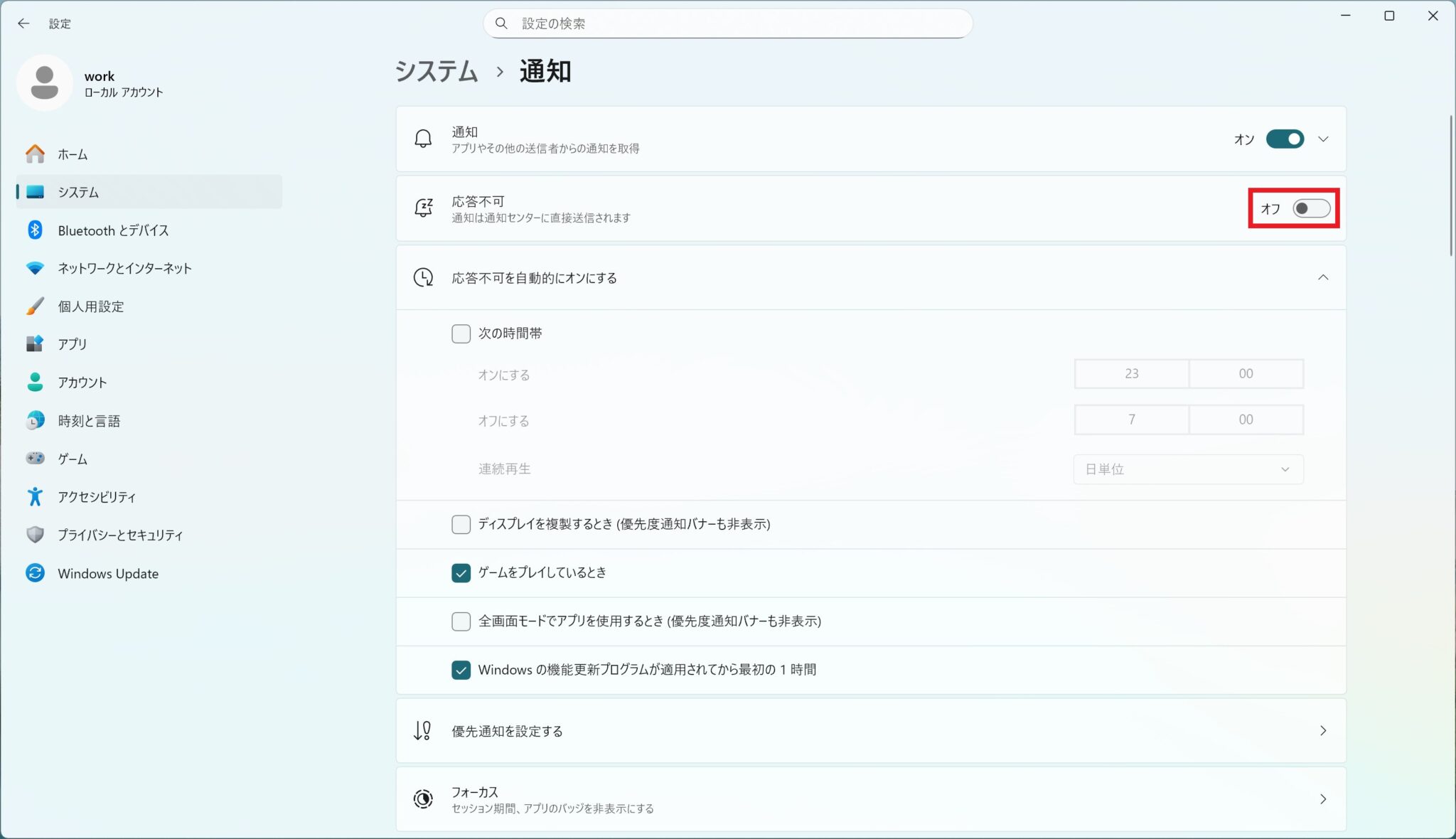Click the back arrow in title bar

point(23,23)
